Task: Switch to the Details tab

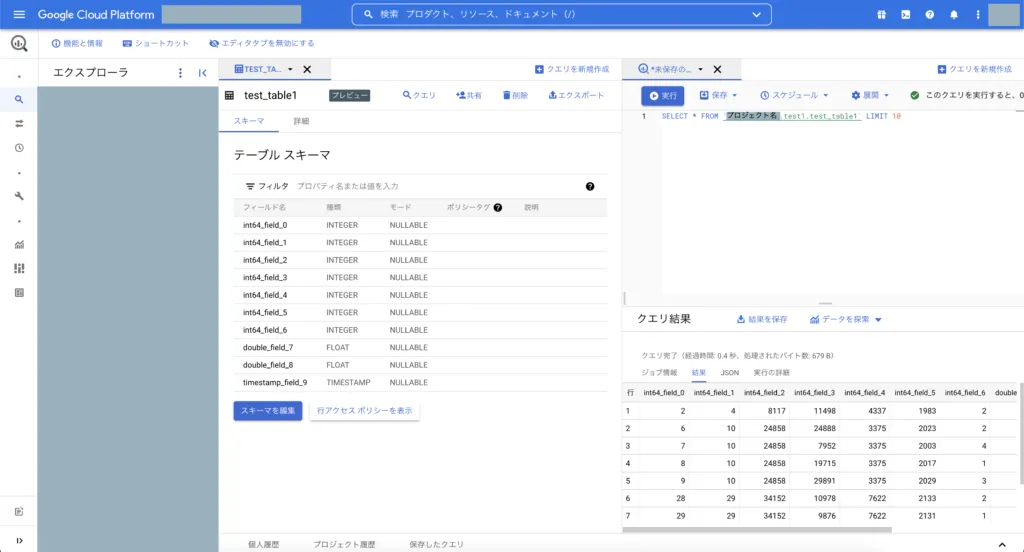Action: tap(301, 121)
